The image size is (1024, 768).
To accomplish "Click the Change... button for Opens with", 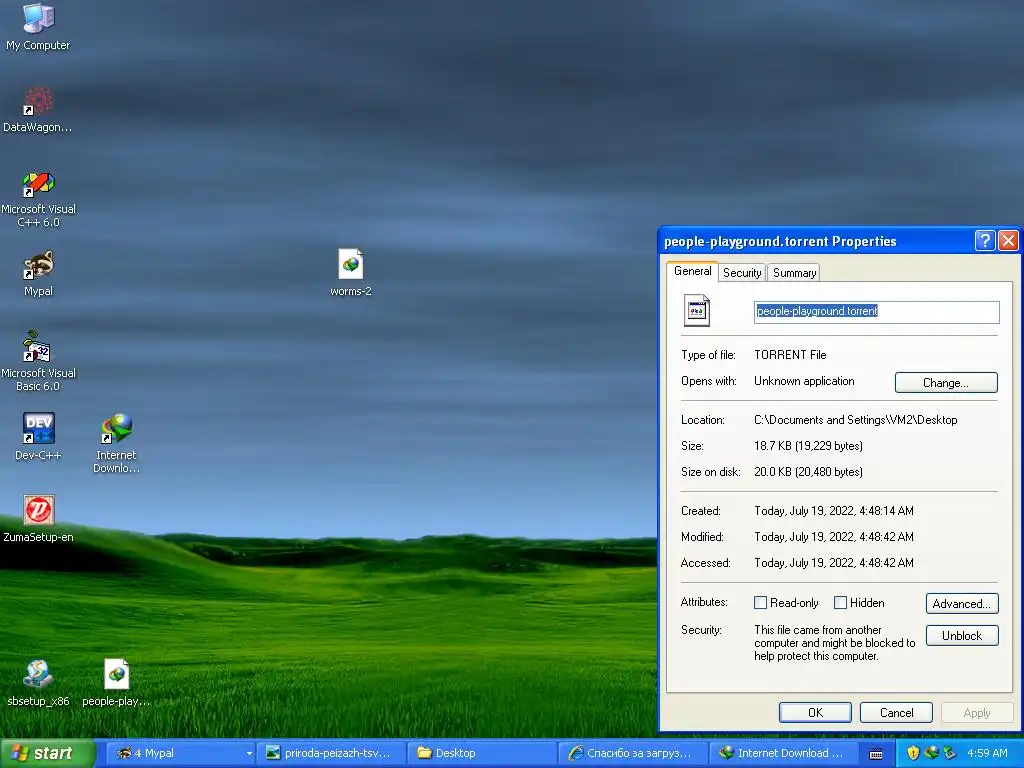I will coord(946,383).
